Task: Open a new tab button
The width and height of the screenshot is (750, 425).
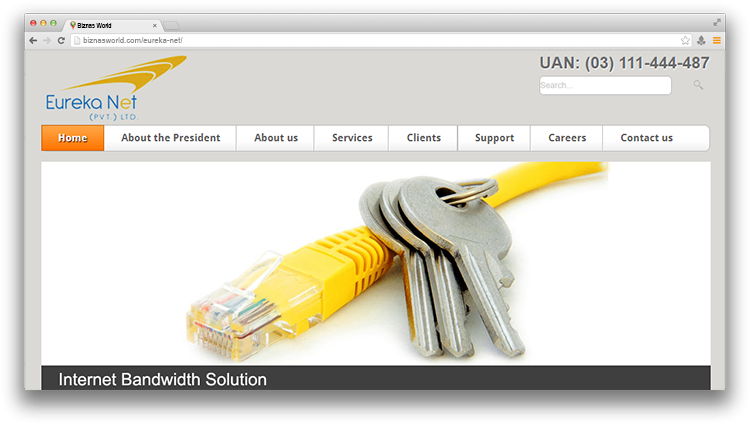Action: (171, 25)
